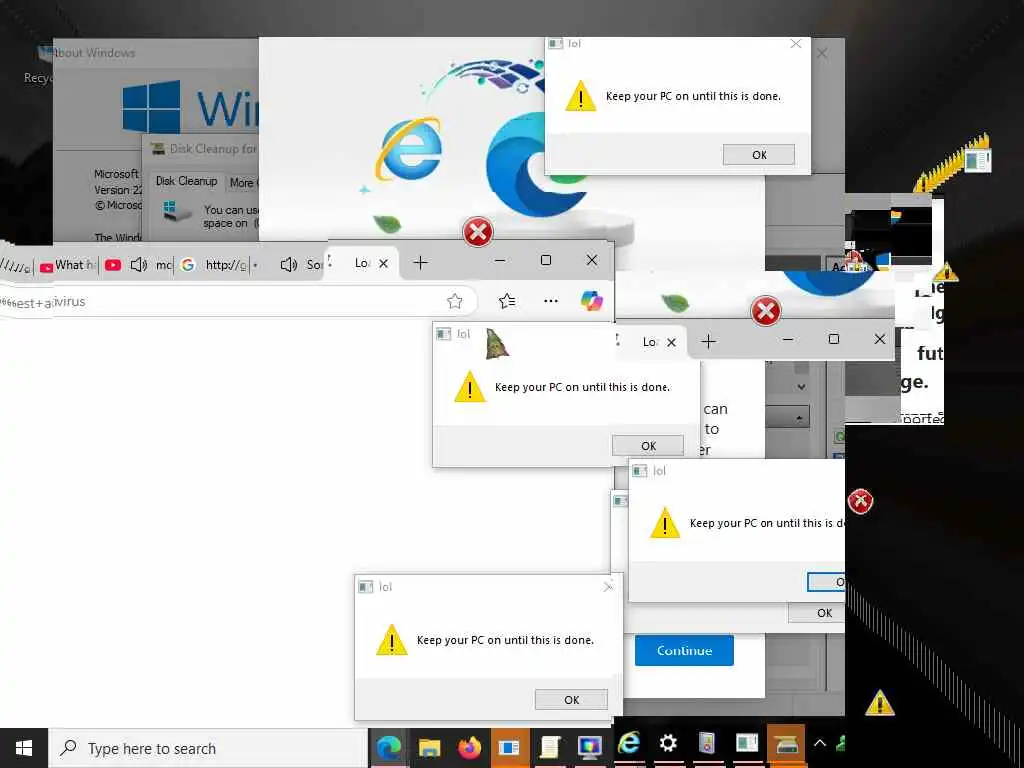
Task: Click the 'Type here to search' box
Action: point(208,748)
